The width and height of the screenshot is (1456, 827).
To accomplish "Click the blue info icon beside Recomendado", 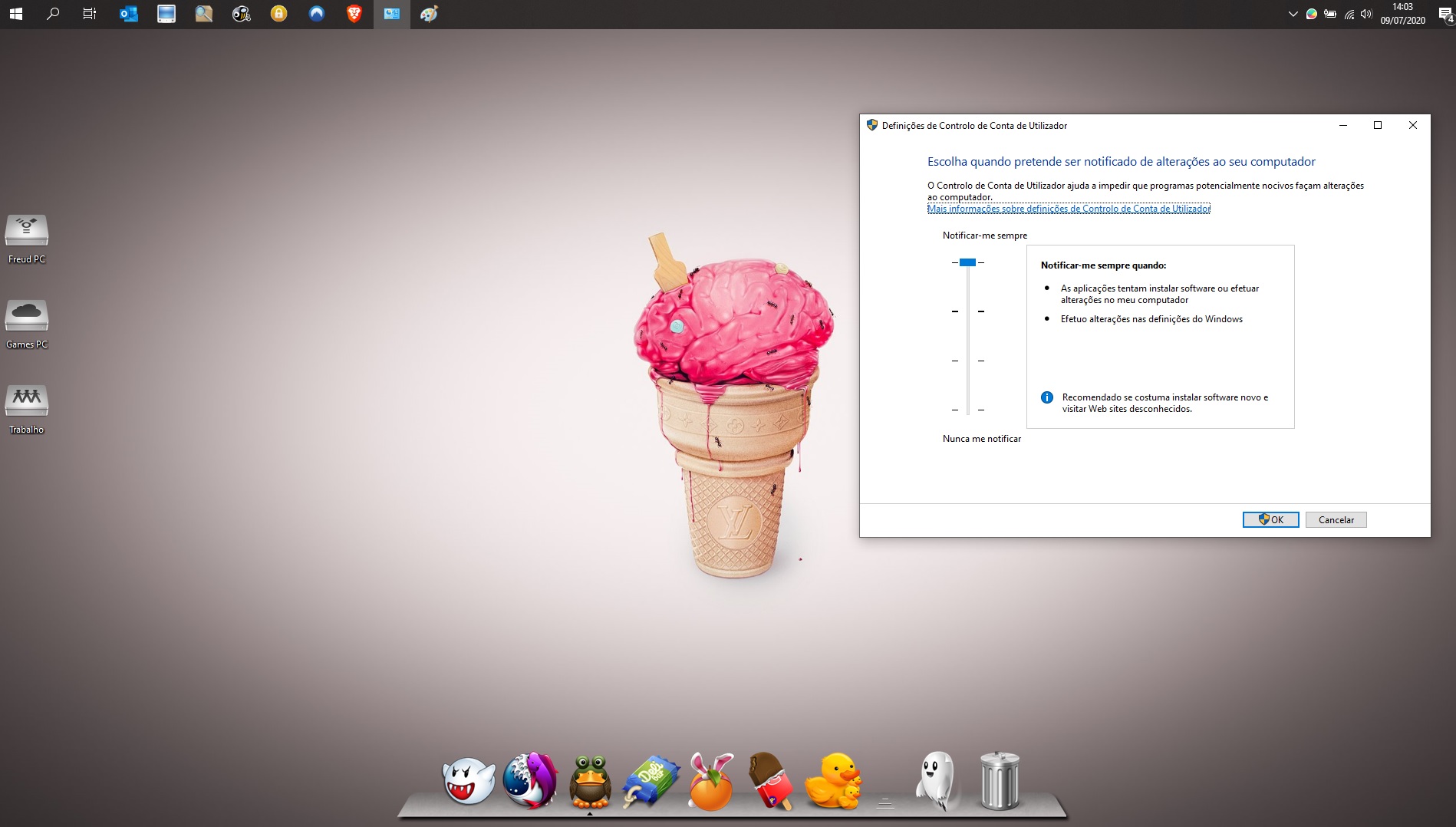I will (x=1046, y=397).
